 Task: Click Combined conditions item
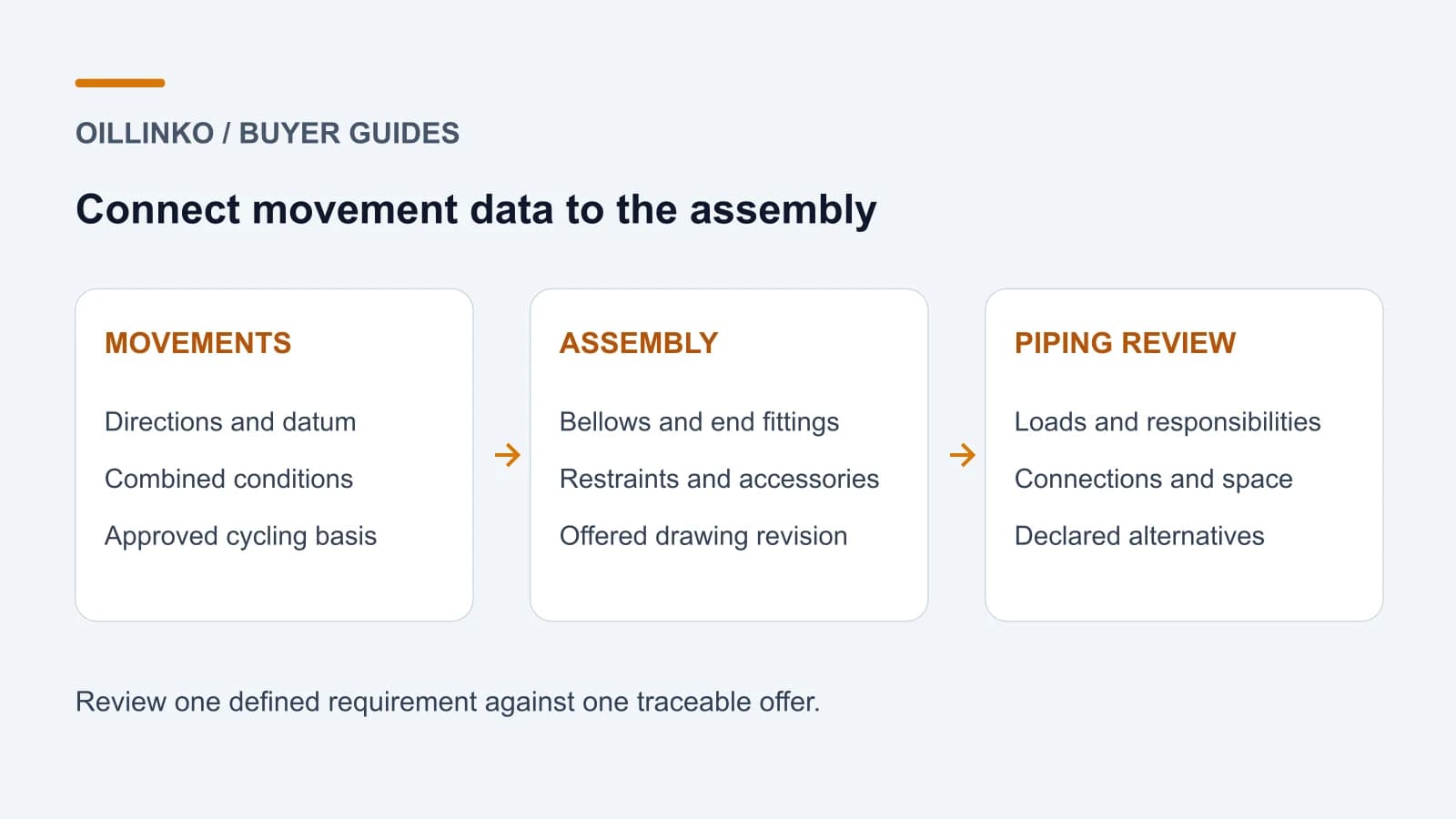click(x=228, y=479)
